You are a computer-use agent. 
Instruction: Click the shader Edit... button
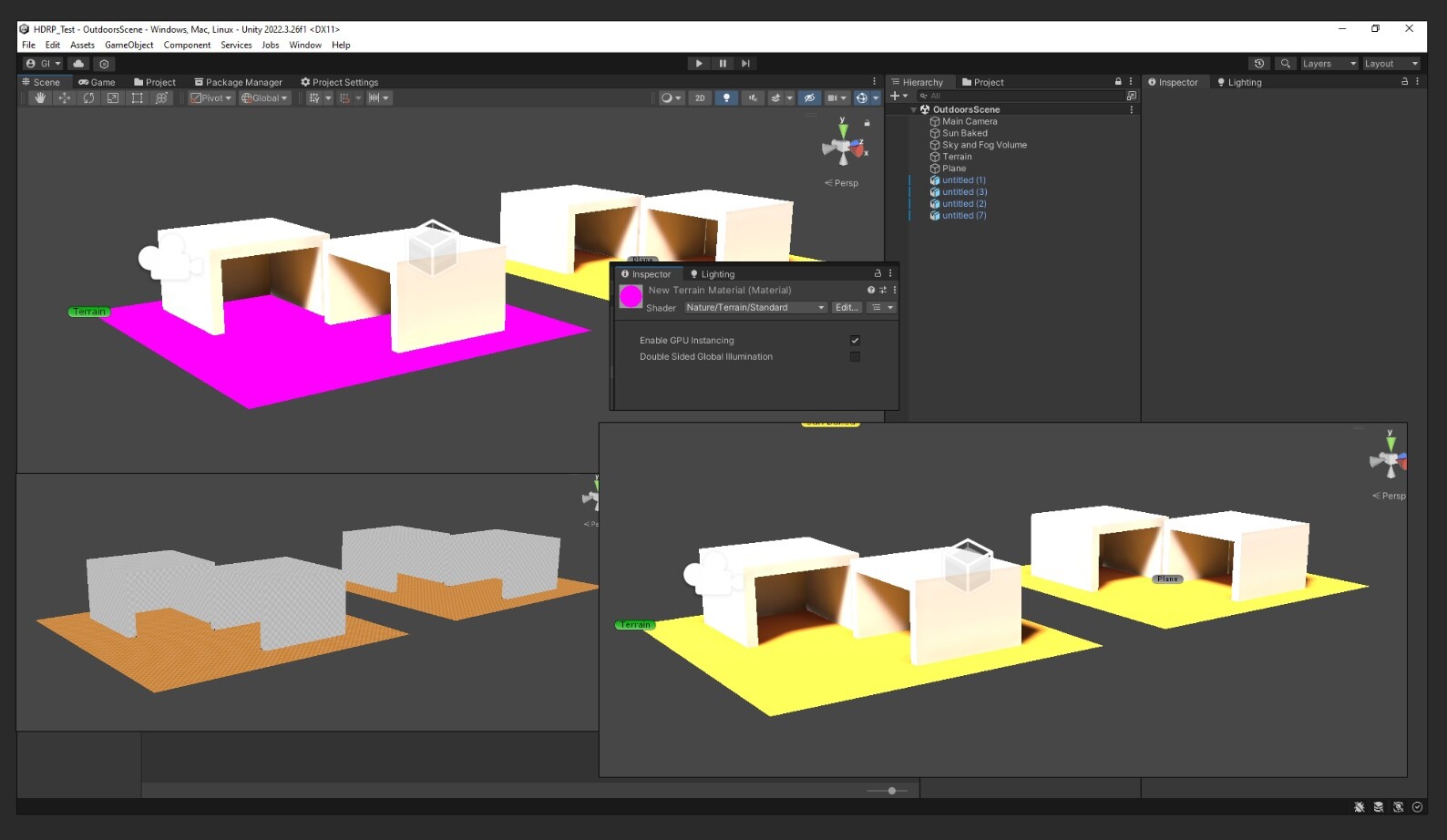tap(847, 308)
